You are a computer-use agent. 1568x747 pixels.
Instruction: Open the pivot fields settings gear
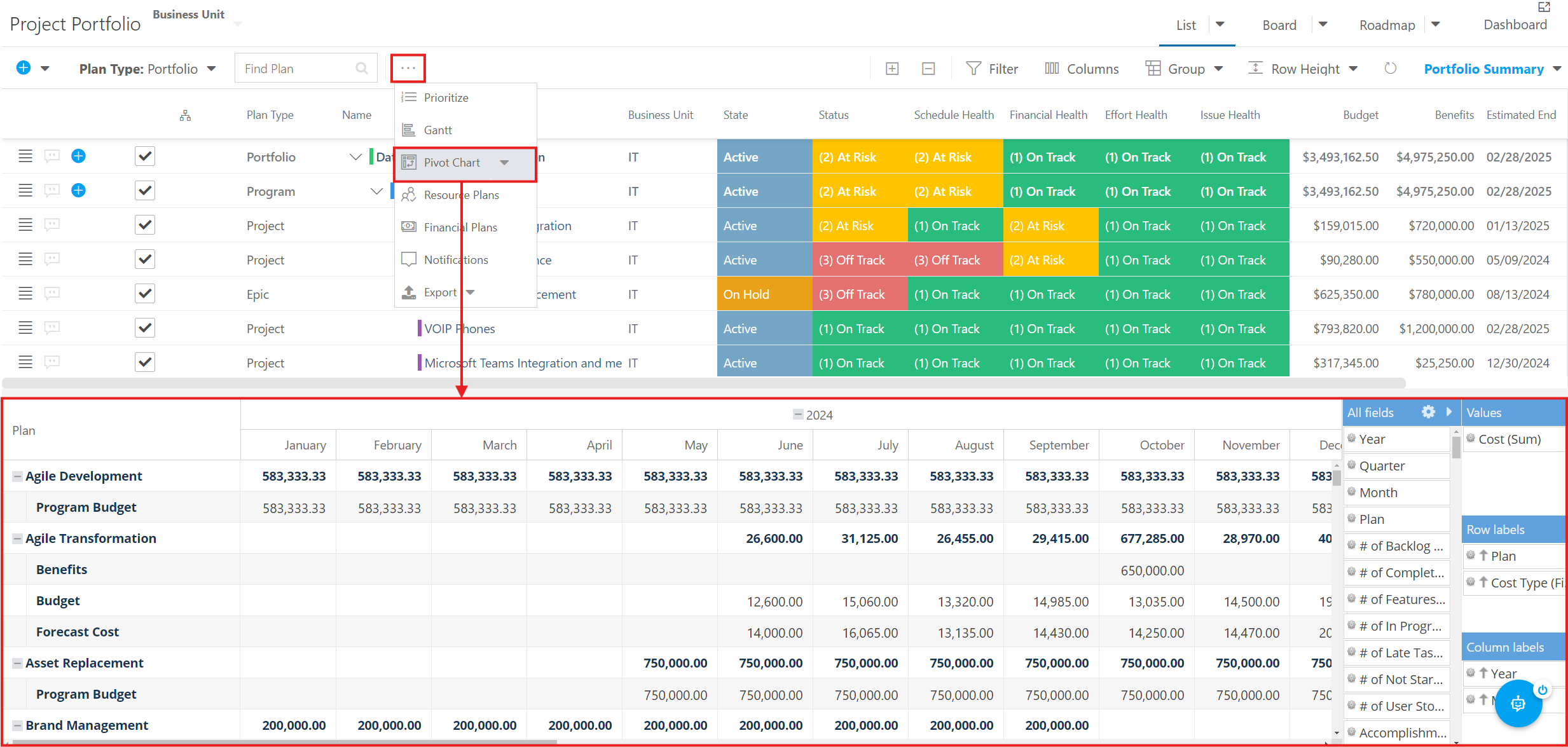(x=1428, y=412)
